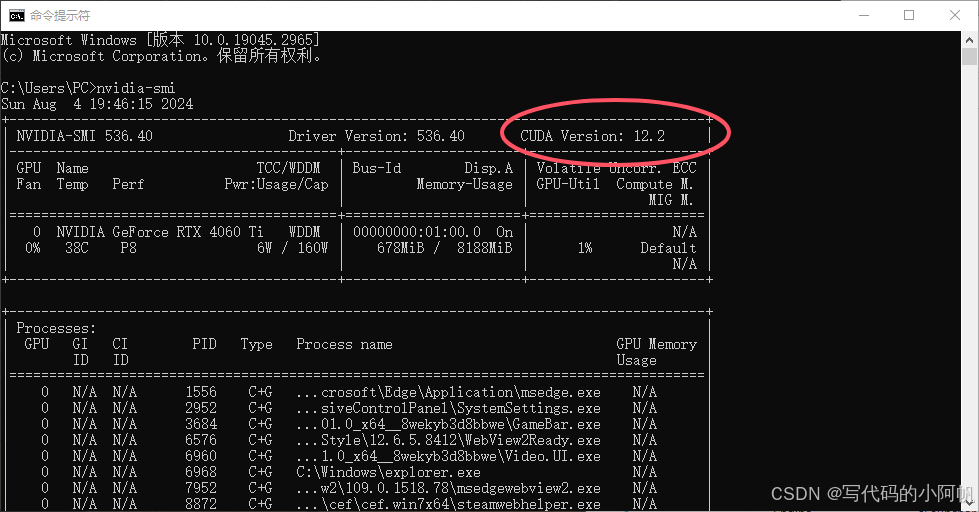The image size is (979, 512).
Task: Click the steamwebhelper.exe process row
Action: point(348,504)
